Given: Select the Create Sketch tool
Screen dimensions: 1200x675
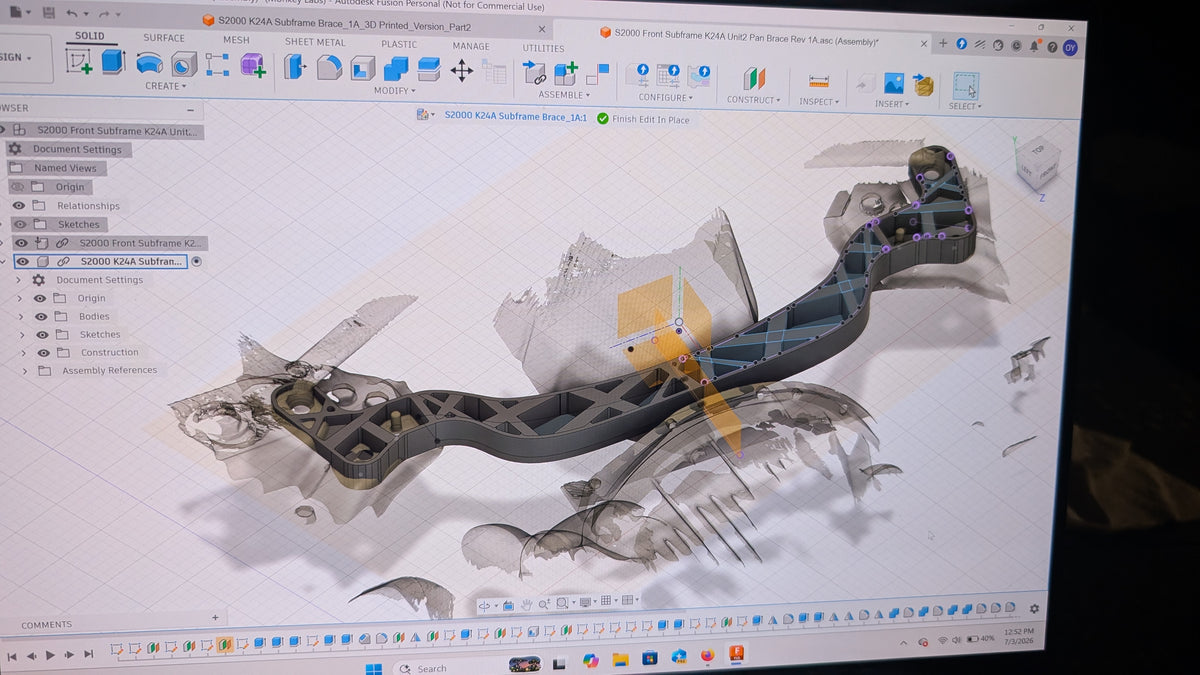Looking at the screenshot, I should [x=79, y=62].
